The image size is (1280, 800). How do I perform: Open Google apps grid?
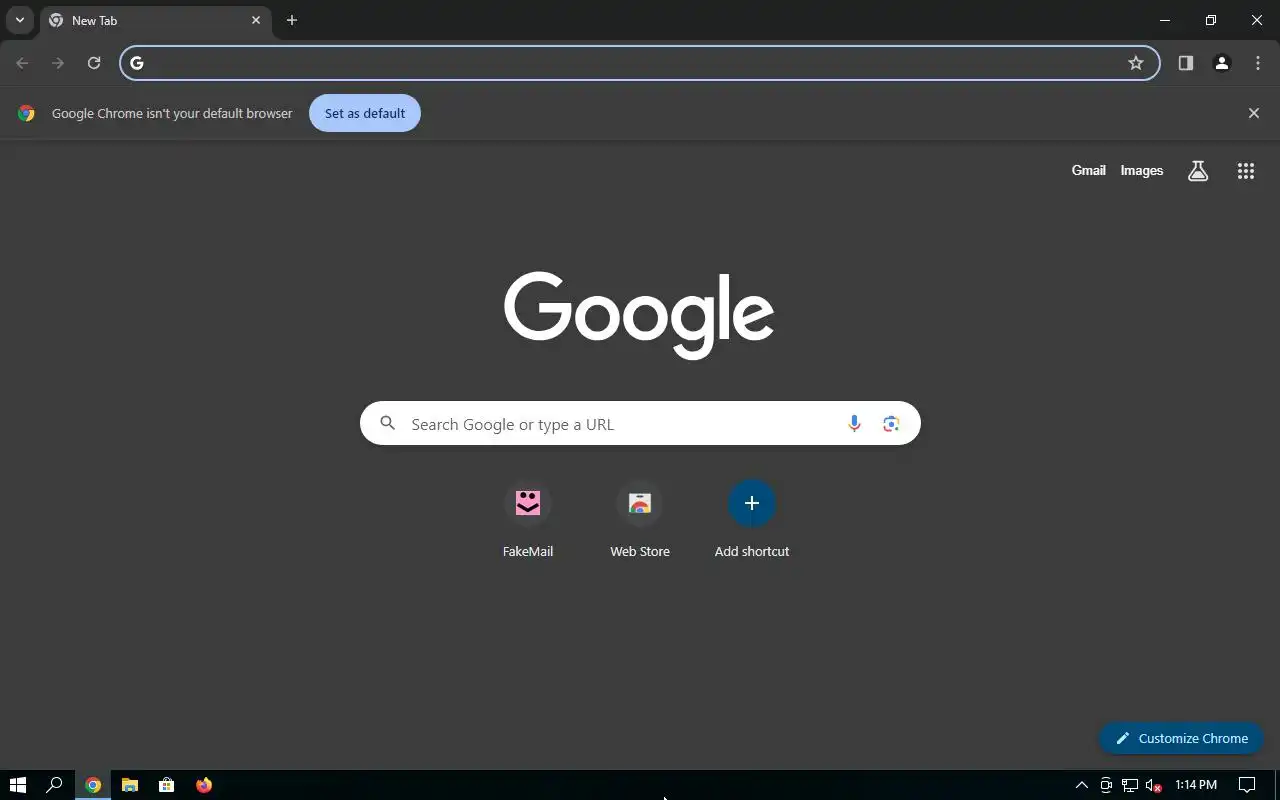pyautogui.click(x=1246, y=171)
